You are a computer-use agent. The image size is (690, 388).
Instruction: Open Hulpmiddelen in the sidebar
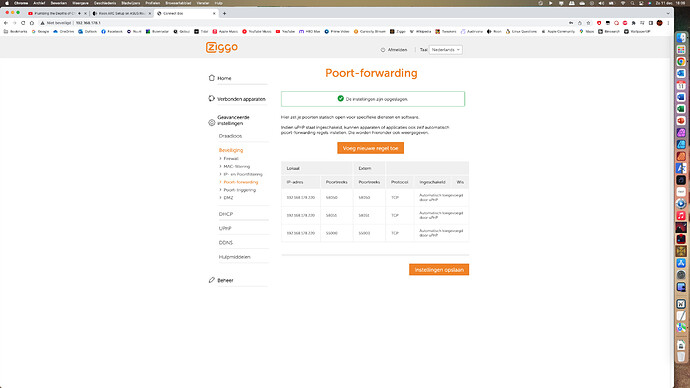(235, 257)
